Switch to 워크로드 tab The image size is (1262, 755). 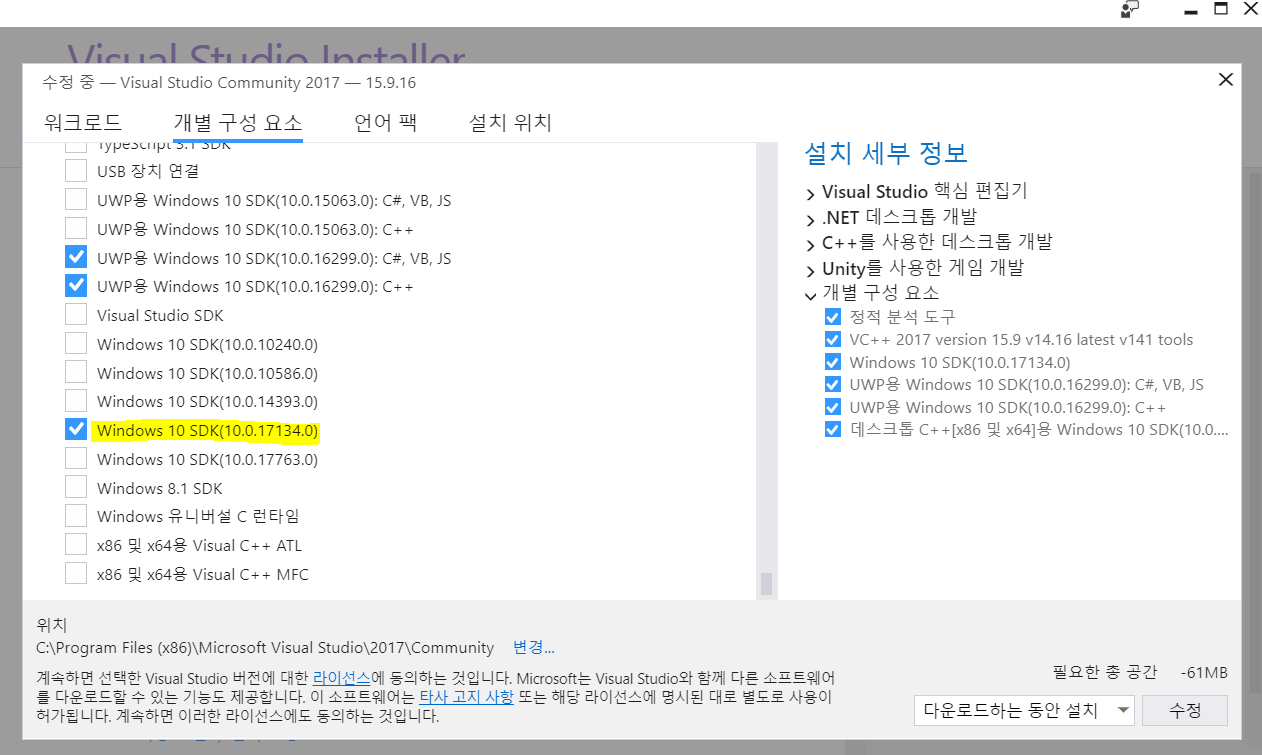click(x=83, y=123)
